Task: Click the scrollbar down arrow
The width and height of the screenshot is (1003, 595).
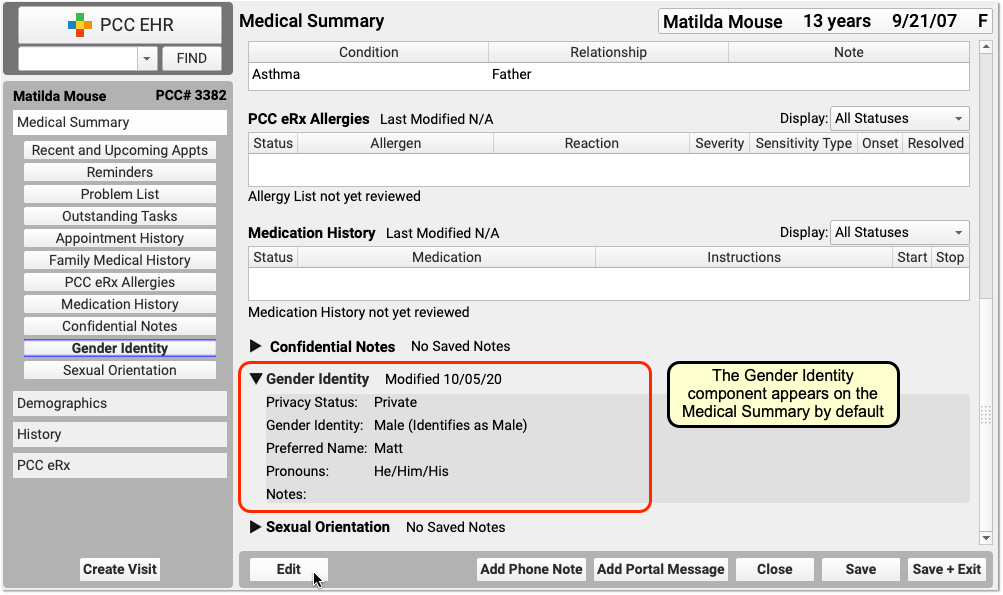Action: coord(986,538)
